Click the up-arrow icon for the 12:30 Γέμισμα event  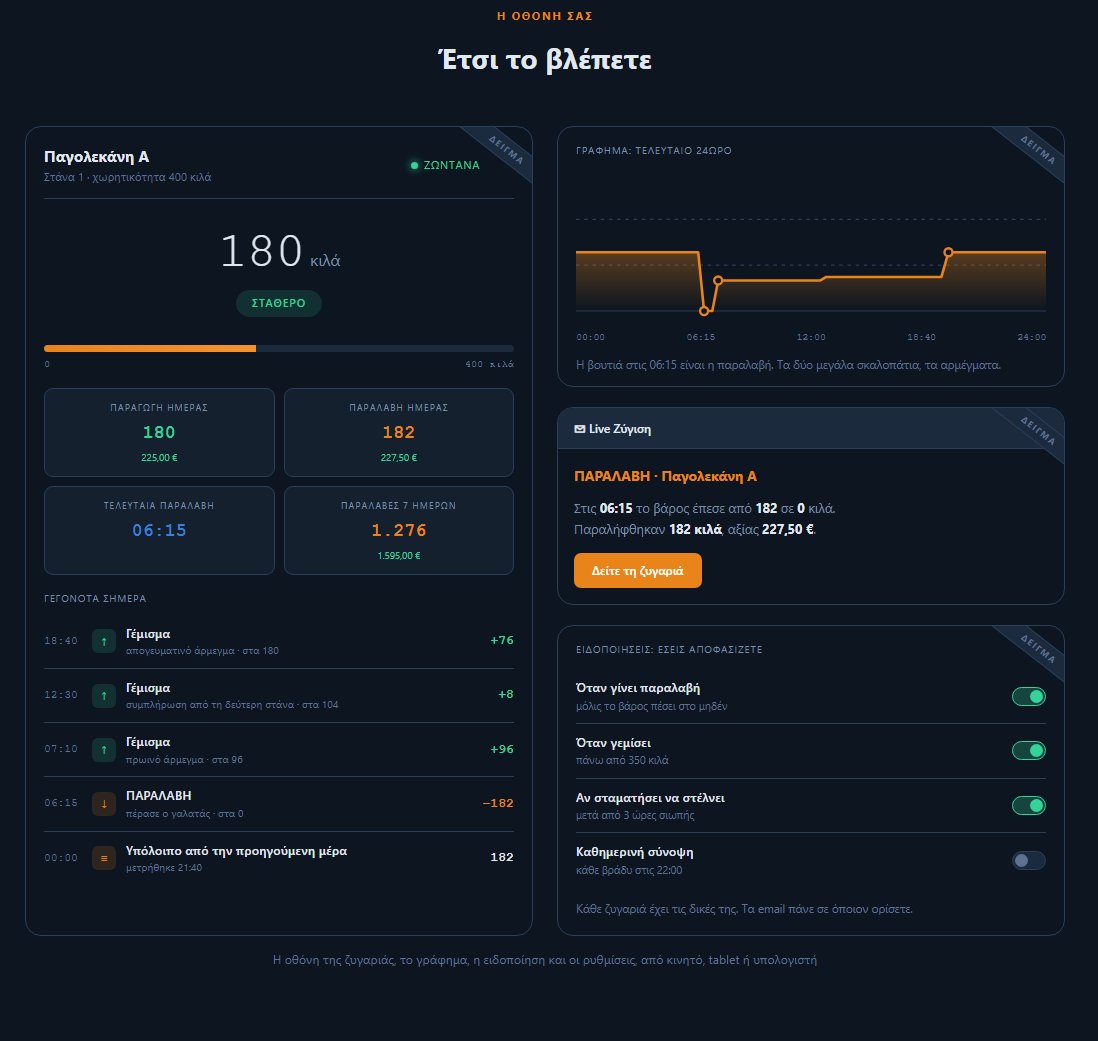(x=104, y=695)
